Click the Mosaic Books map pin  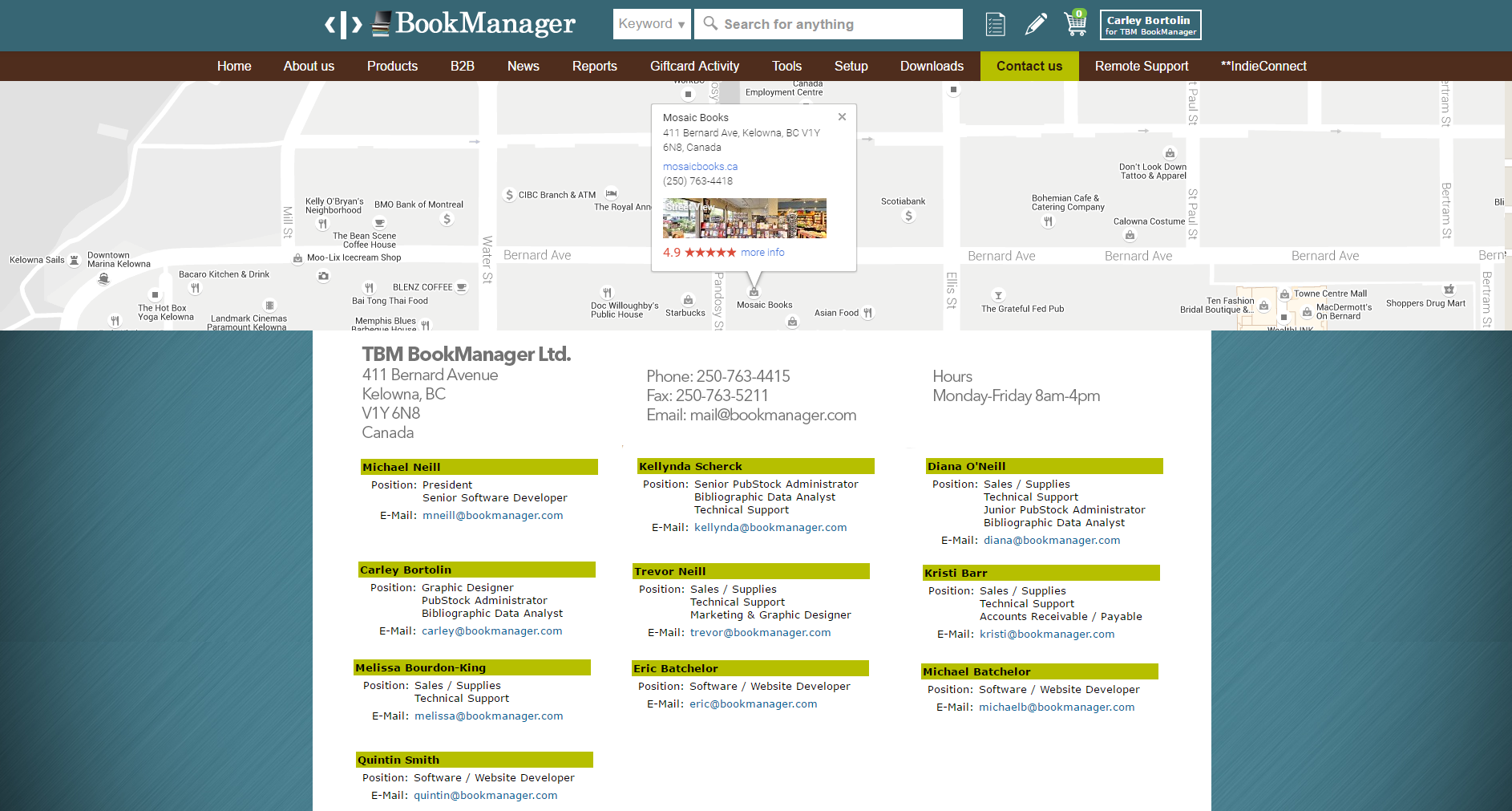754,291
